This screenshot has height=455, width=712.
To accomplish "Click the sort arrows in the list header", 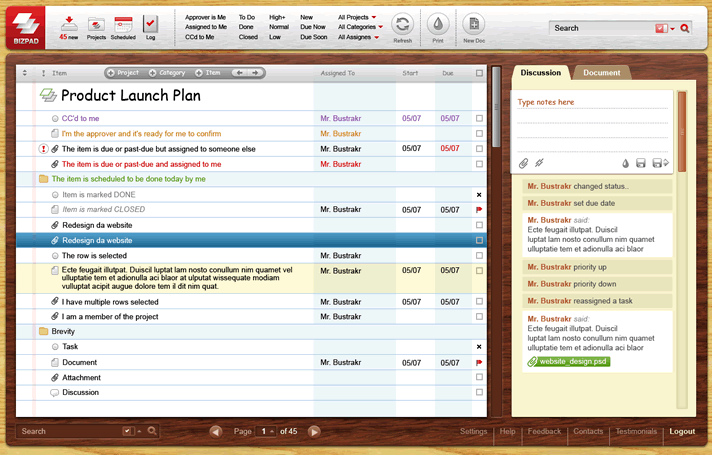I will pyautogui.click(x=25, y=73).
